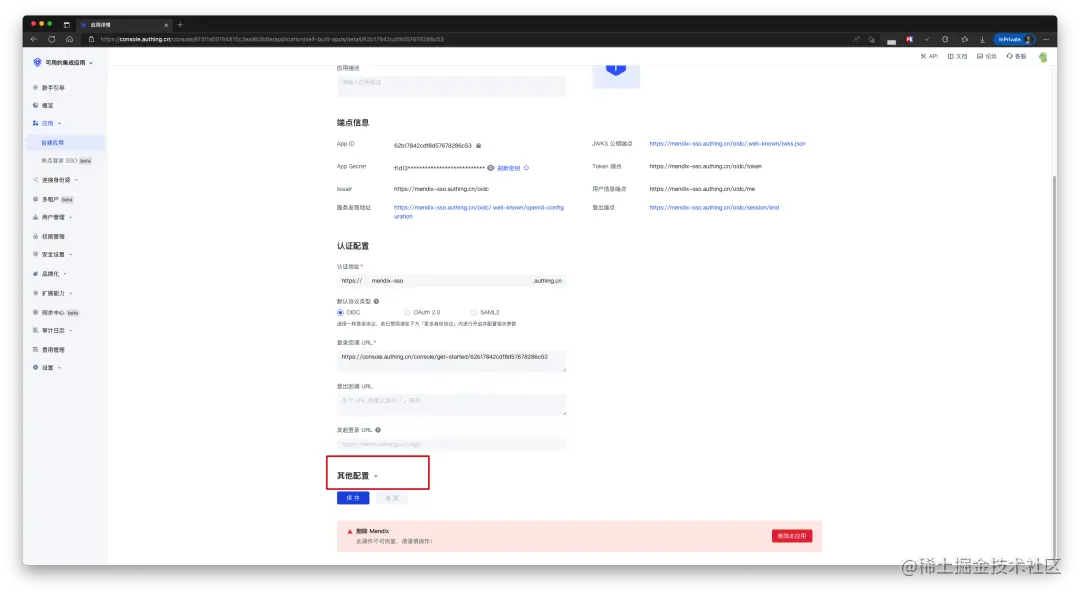The image size is (1080, 595).
Task: Click the mendix-sso domain input field
Action: 448,280
